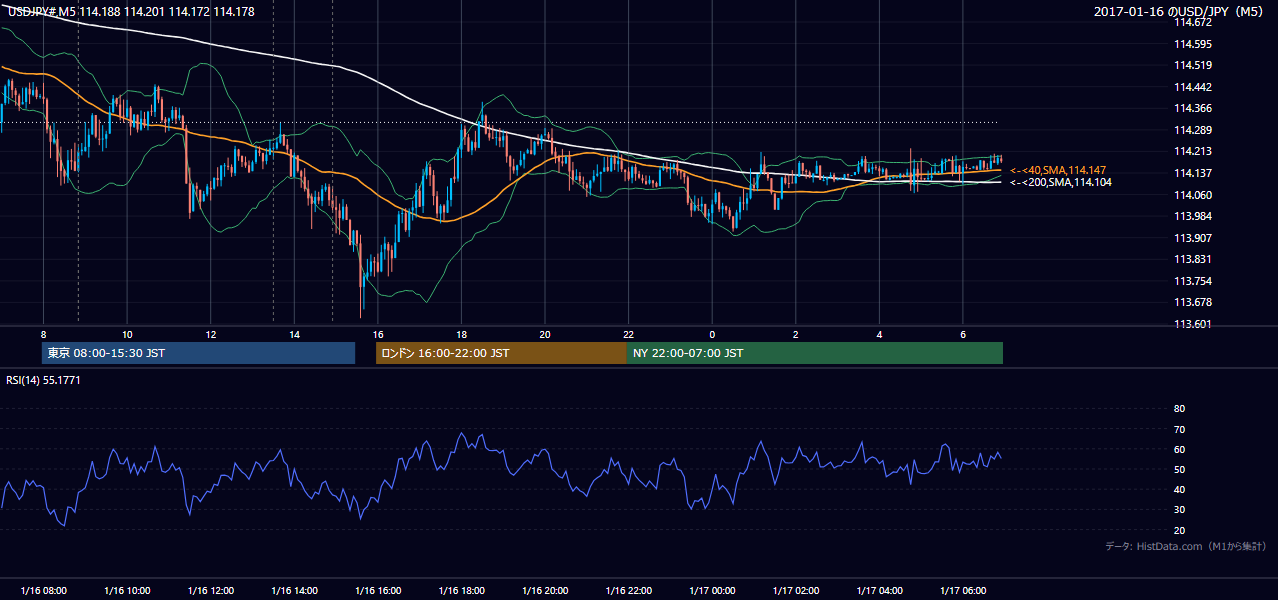Click RSI scale value 50
The width and height of the screenshot is (1278, 600).
pyautogui.click(x=1179, y=469)
